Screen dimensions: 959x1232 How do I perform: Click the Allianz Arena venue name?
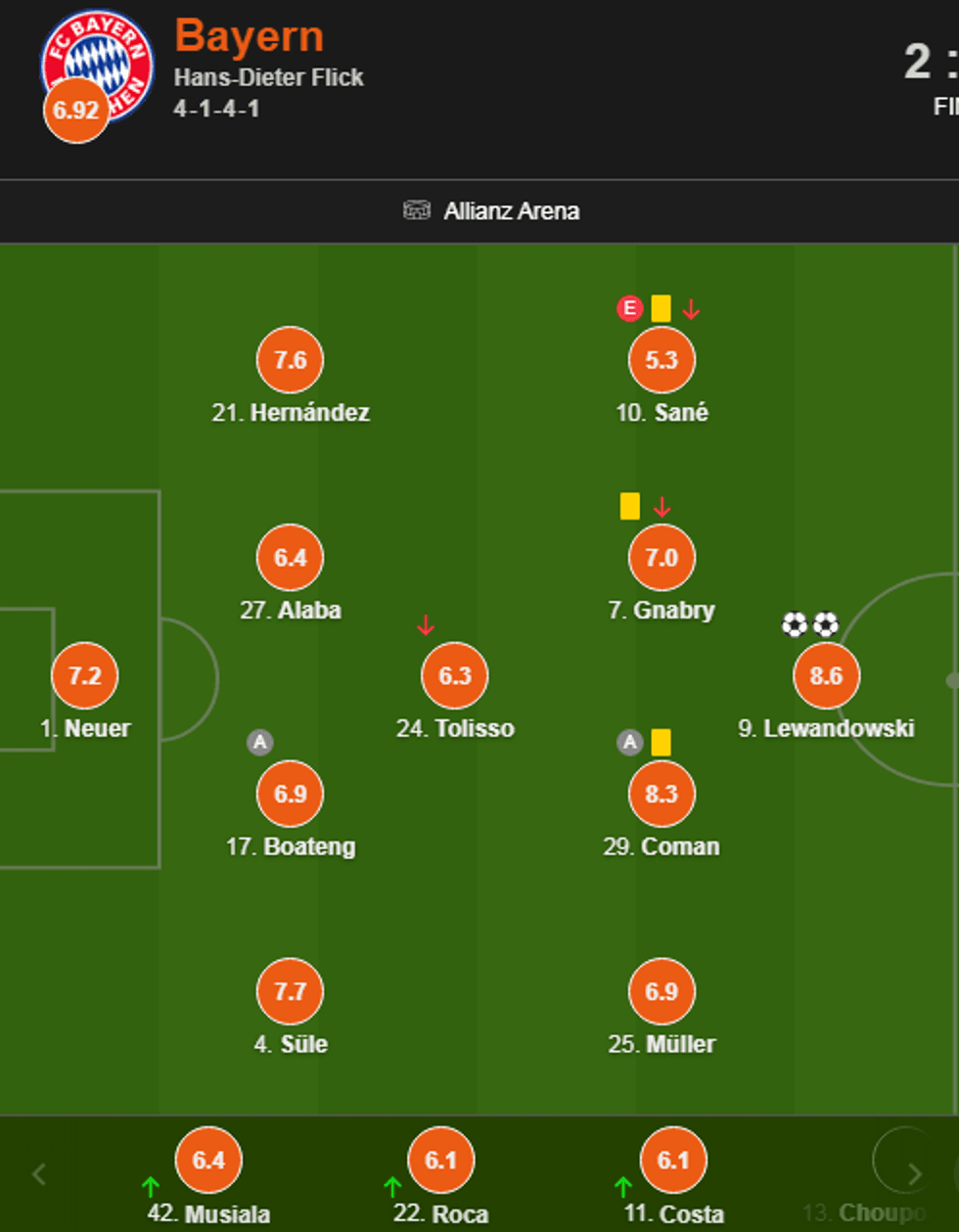point(511,210)
